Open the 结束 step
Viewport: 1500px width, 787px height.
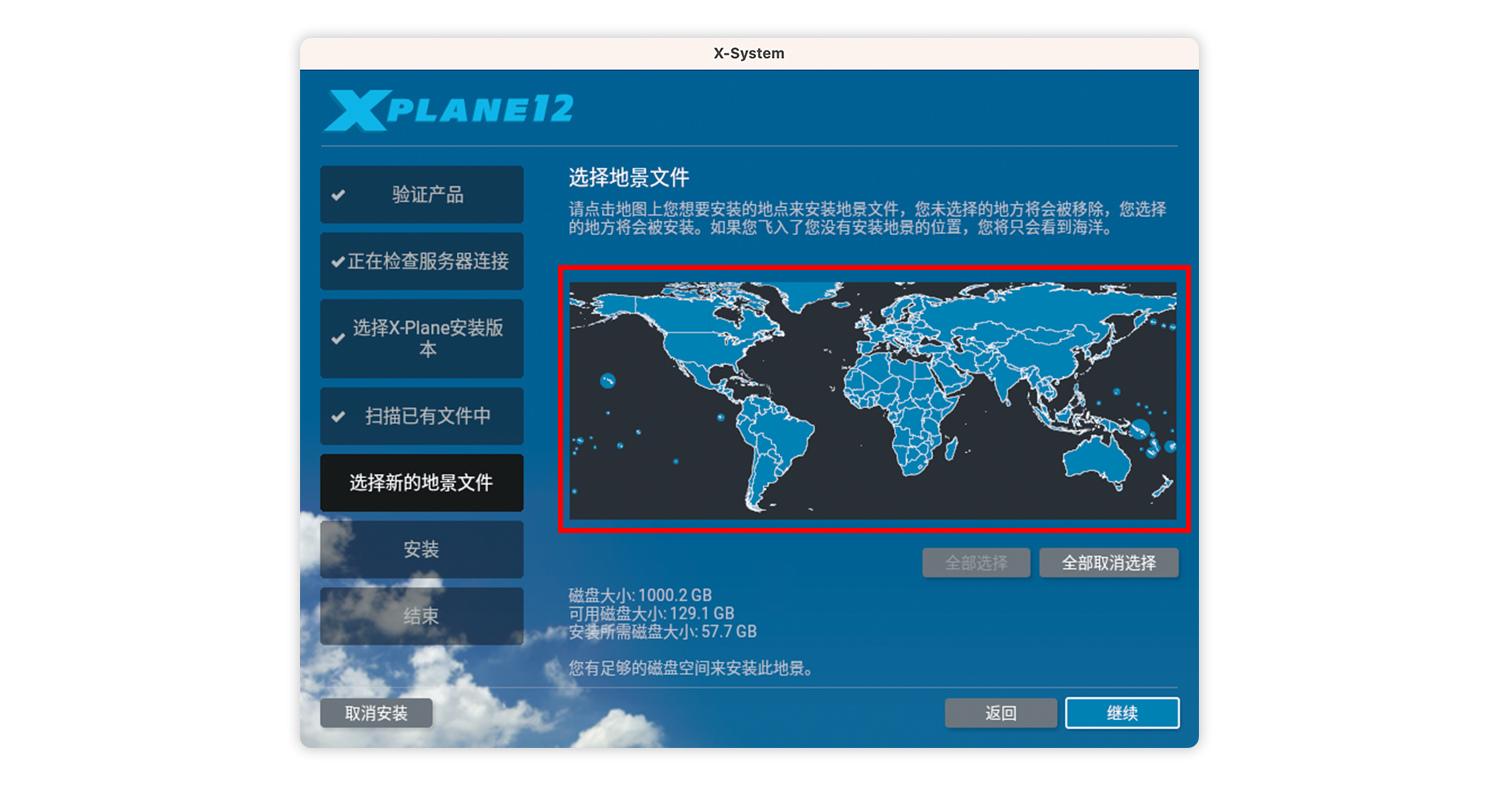(x=422, y=616)
